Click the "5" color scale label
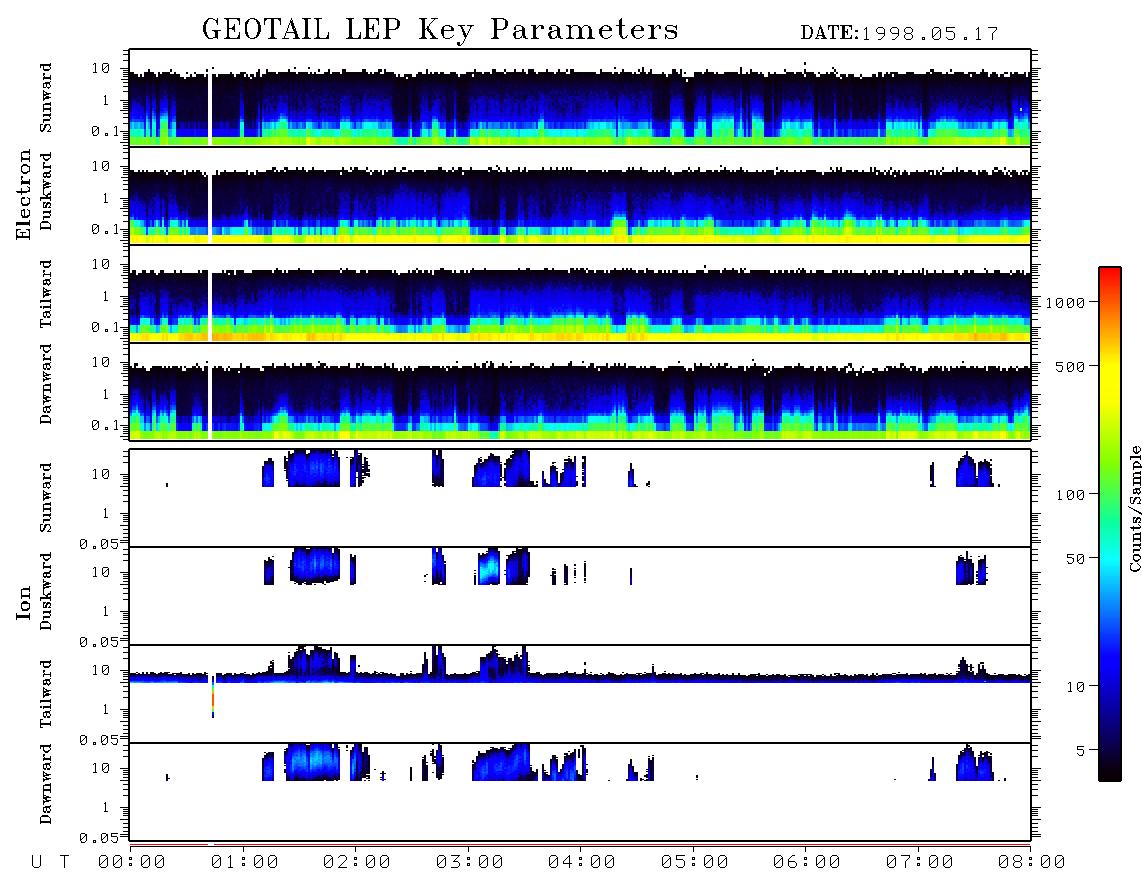Image resolution: width=1142 pixels, height=880 pixels. pyautogui.click(x=1080, y=750)
